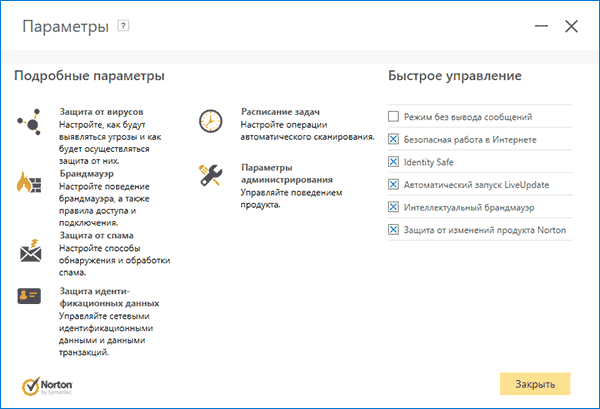Open Защита от вирусов settings link
Viewport: 600px width, 409px height.
pyautogui.click(x=101, y=112)
